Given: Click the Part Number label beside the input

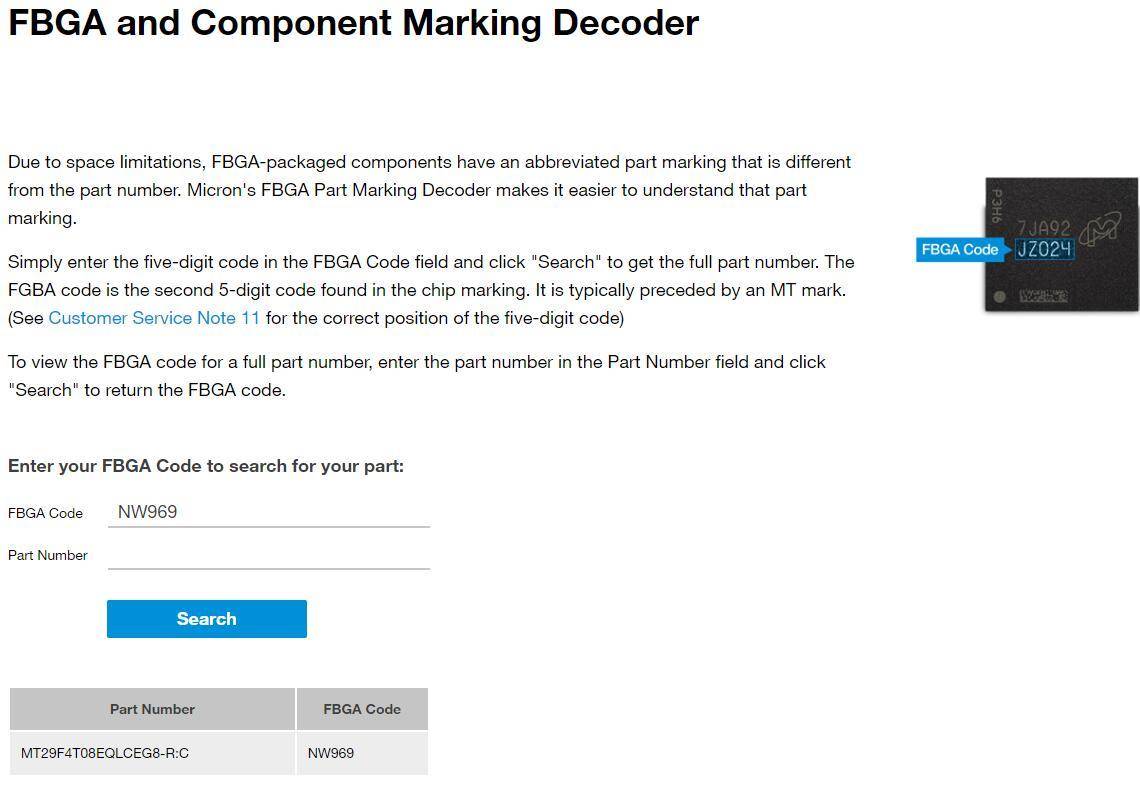Looking at the screenshot, I should pyautogui.click(x=48, y=555).
